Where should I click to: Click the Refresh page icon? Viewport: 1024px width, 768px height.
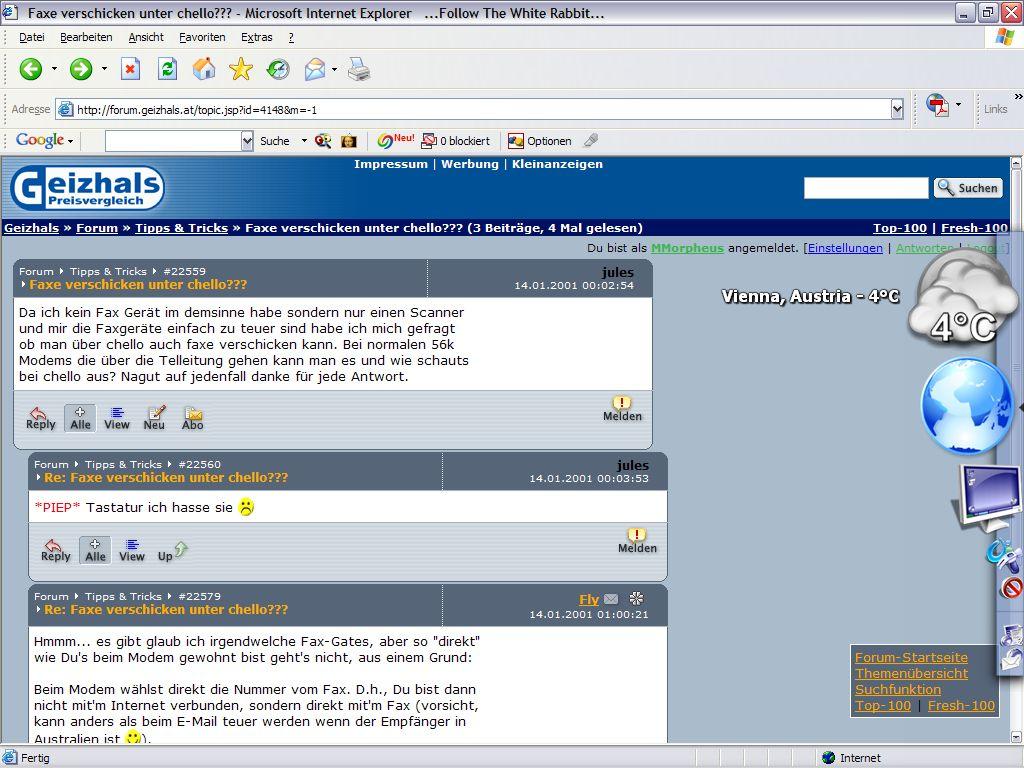tap(167, 69)
